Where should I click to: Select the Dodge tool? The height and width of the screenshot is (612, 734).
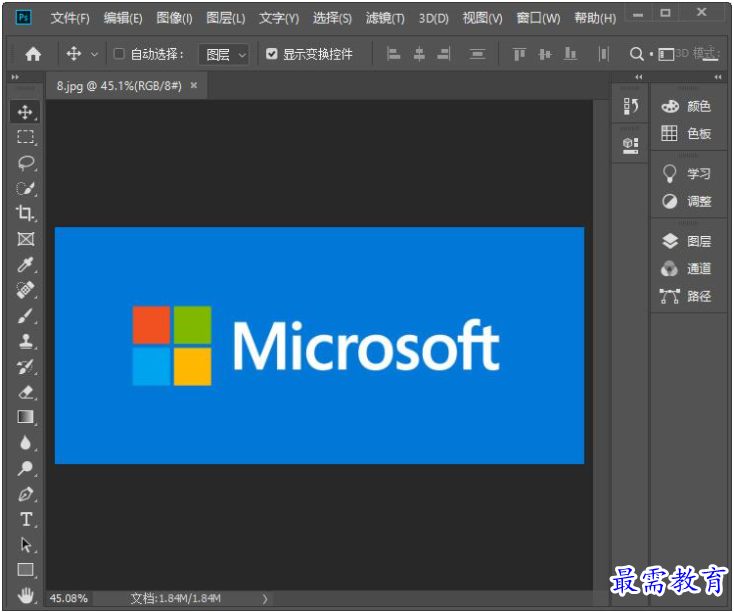25,468
